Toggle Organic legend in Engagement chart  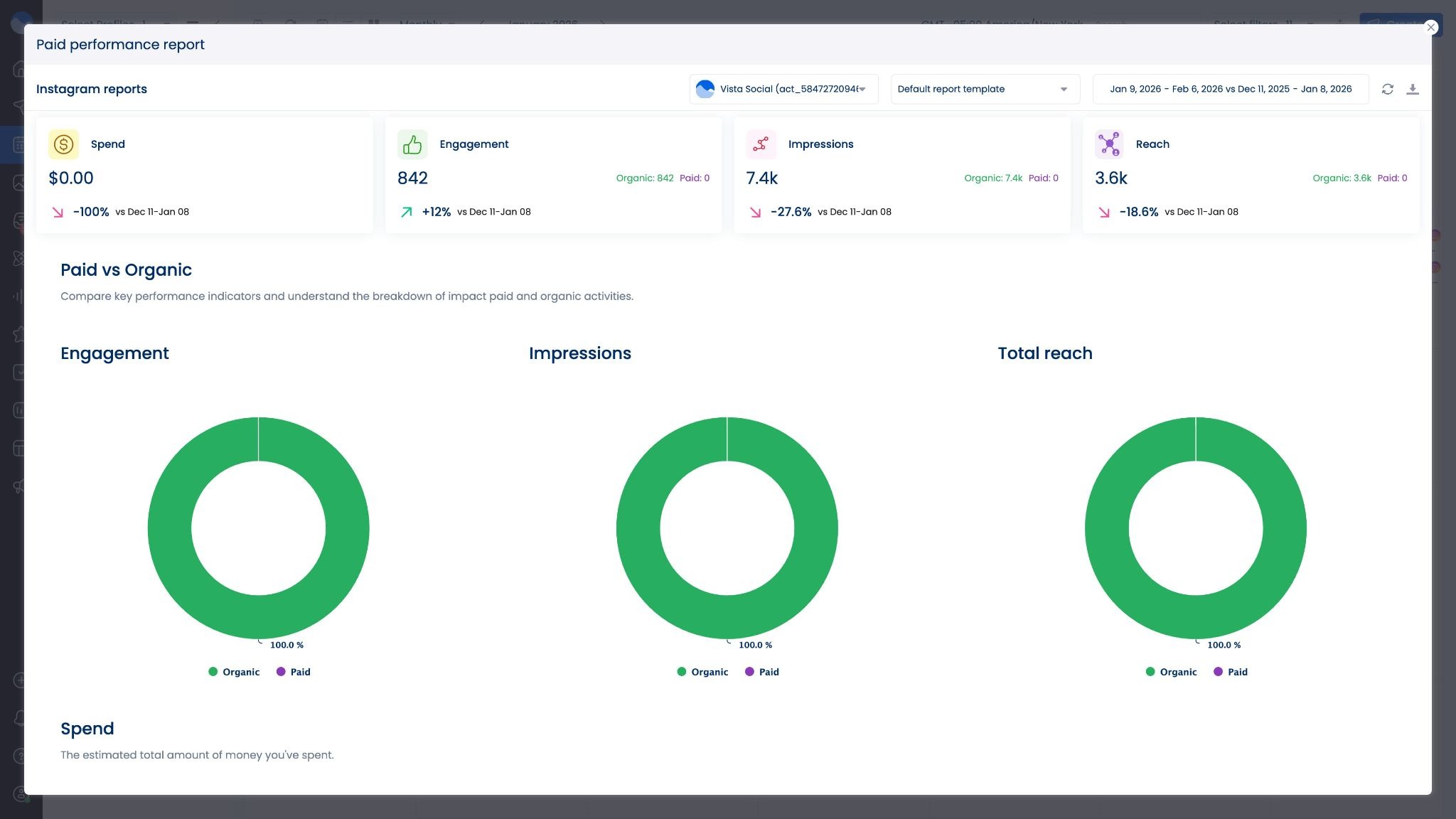(x=234, y=672)
